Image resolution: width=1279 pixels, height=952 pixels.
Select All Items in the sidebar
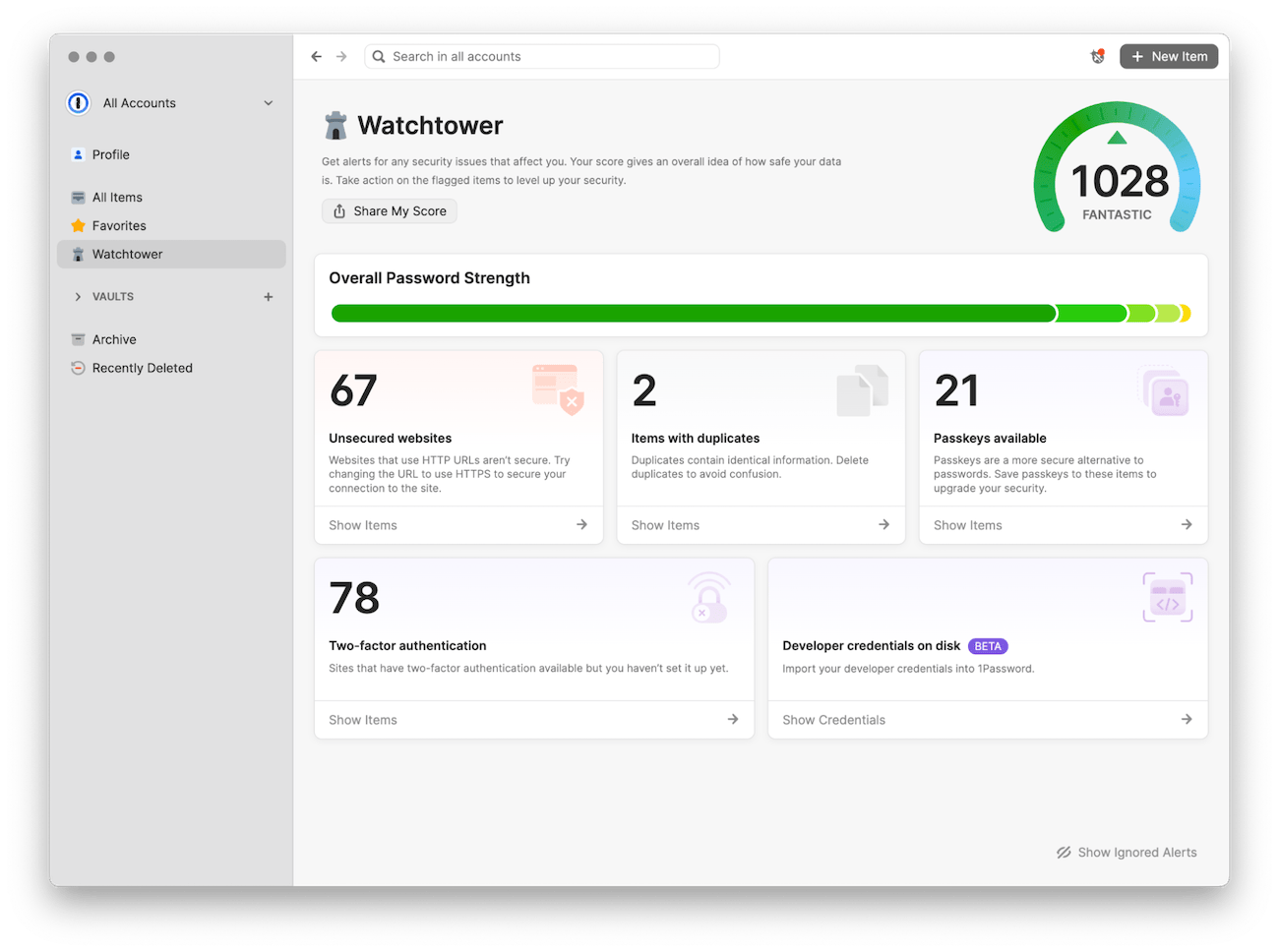tap(118, 197)
